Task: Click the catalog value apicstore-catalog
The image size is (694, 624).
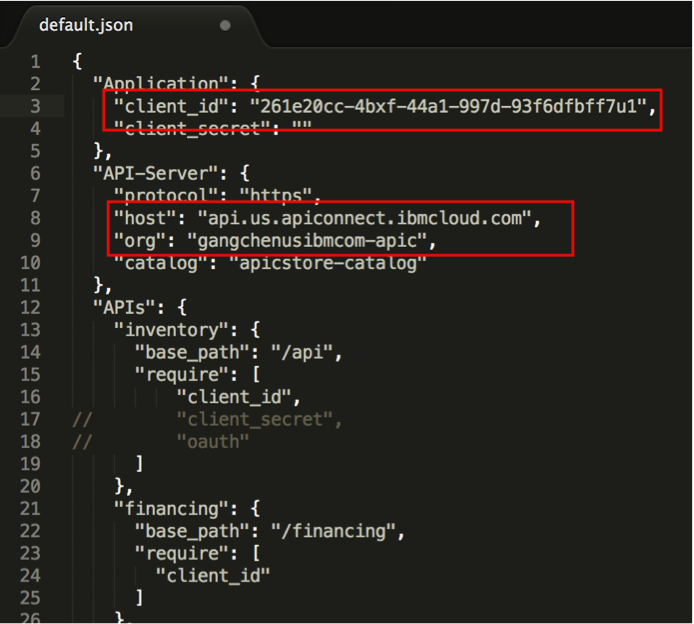Action: coord(328,263)
